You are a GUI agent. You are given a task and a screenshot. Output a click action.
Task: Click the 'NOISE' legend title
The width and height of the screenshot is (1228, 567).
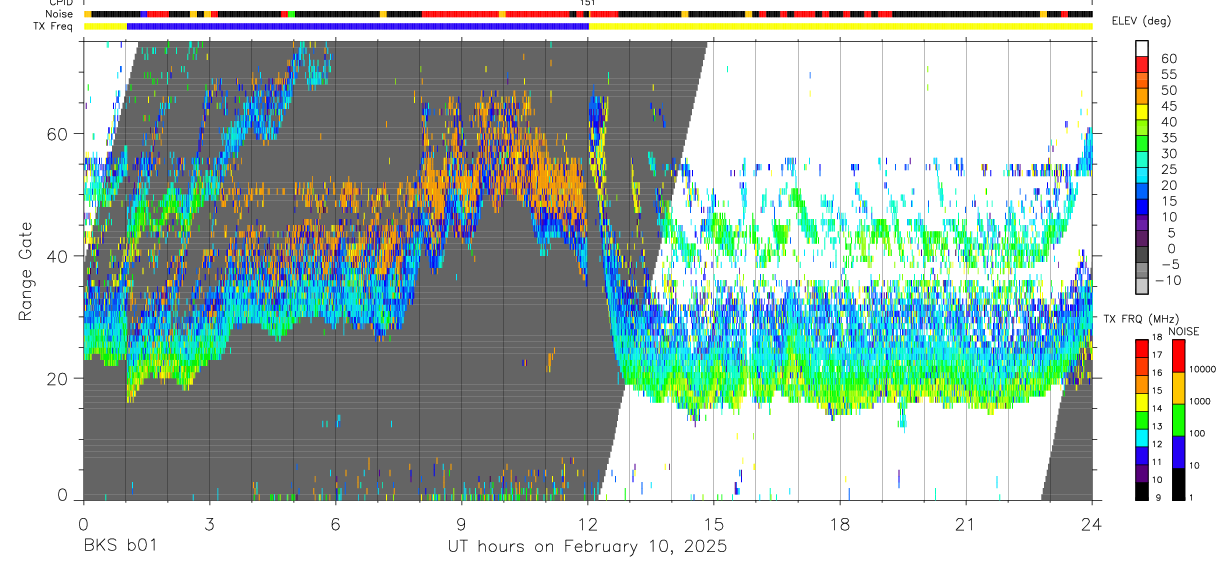(x=1184, y=331)
